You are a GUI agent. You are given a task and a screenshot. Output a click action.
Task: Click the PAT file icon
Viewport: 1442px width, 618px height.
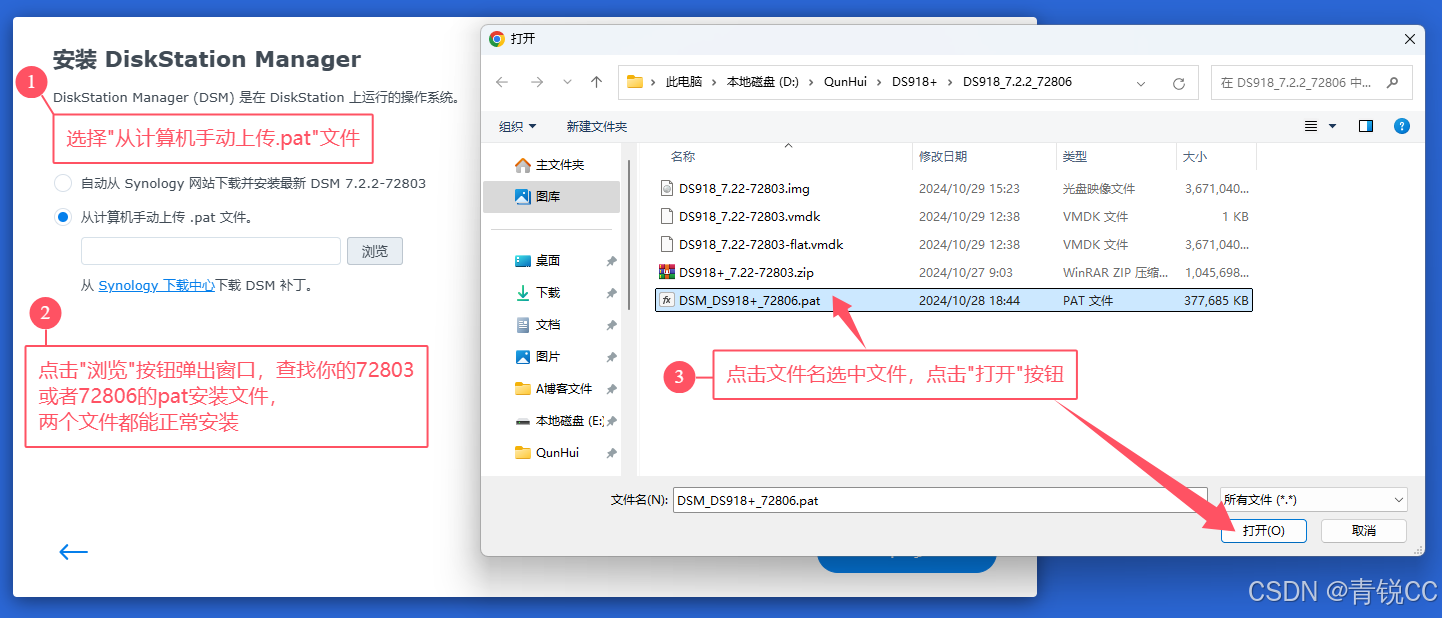coord(667,300)
